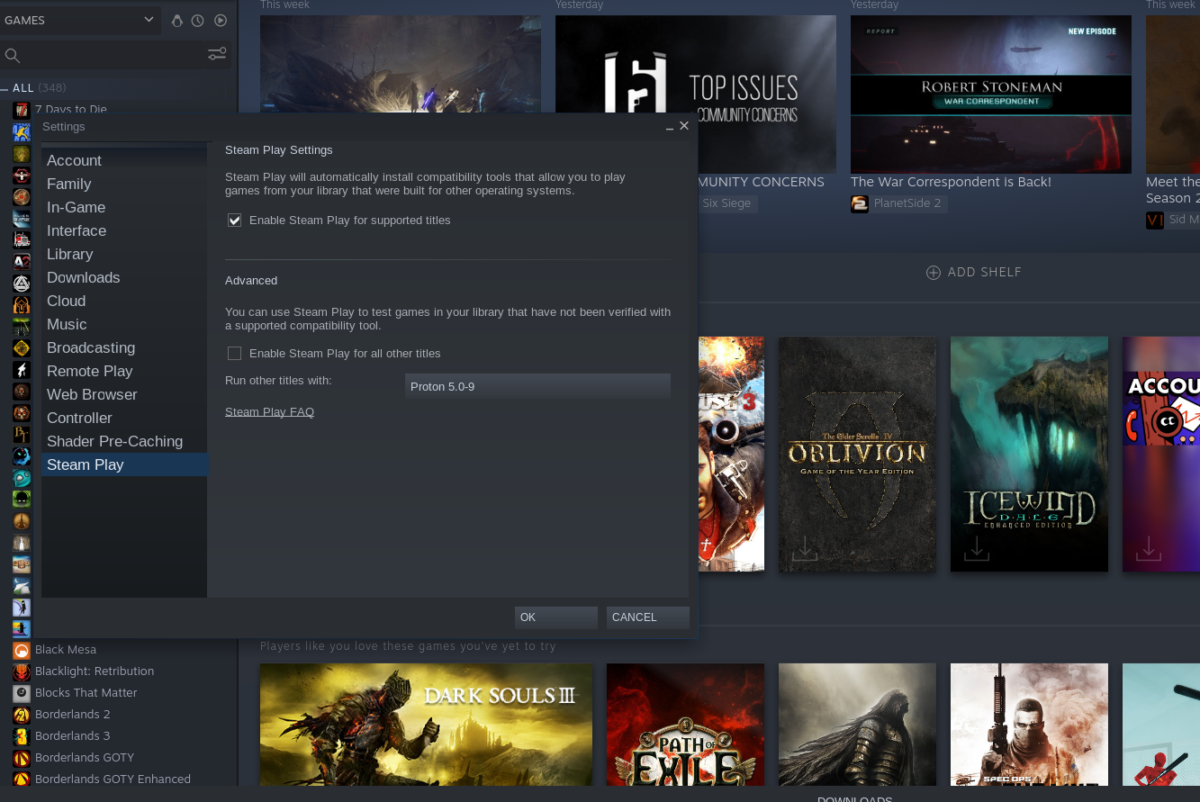Click the download arrow on Oblivion
The image size is (1200, 802).
coord(804,548)
